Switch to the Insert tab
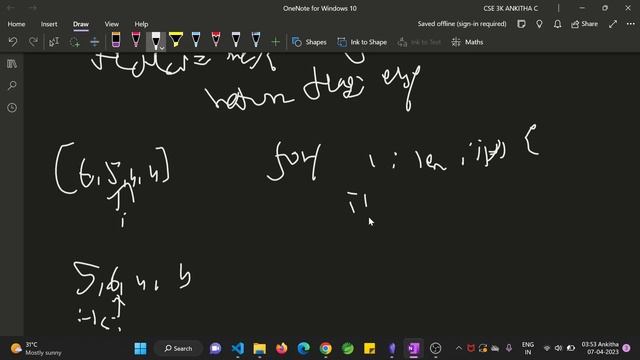Viewport: 640px width, 360px height. coord(49,24)
